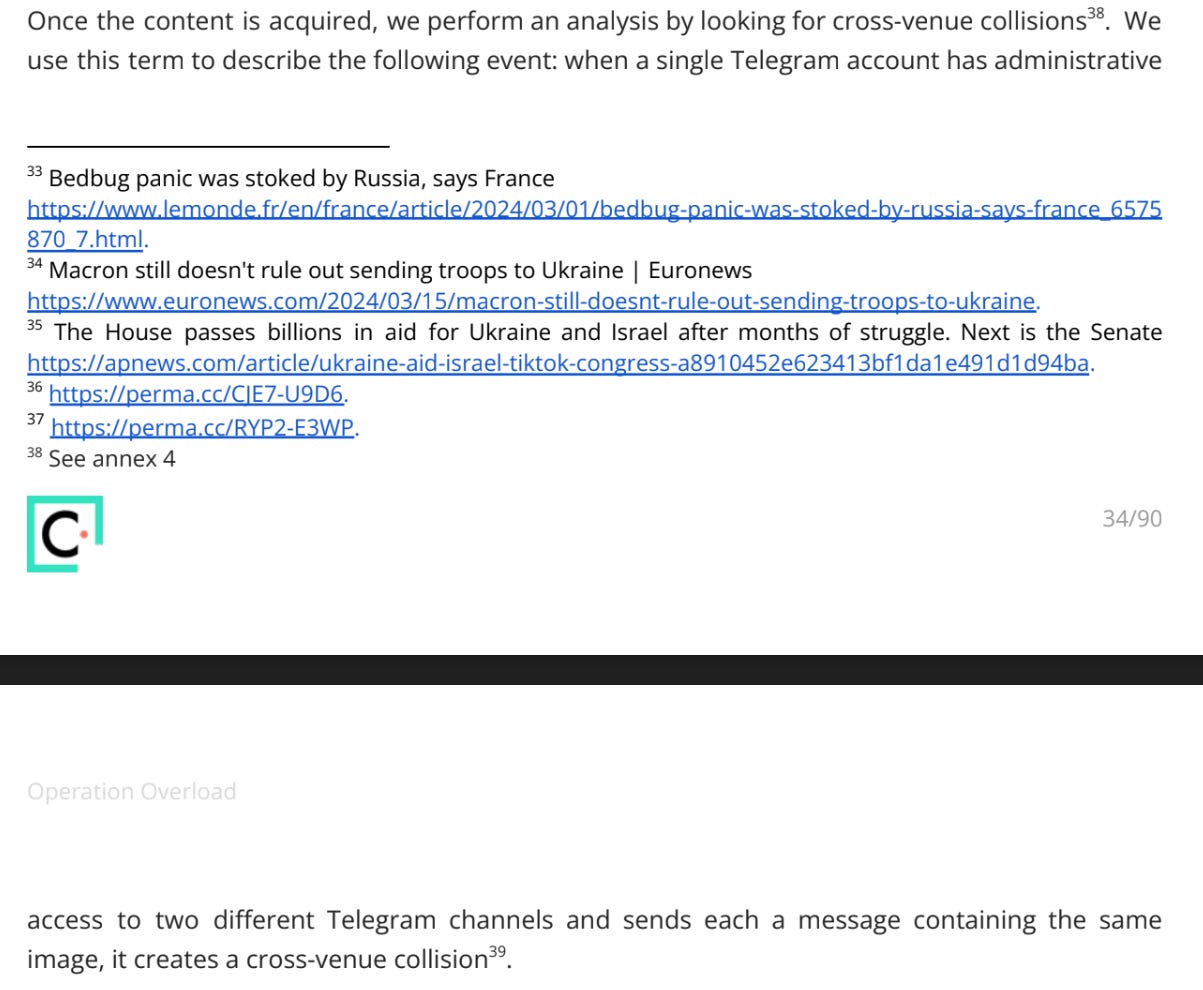
Task: Click the 'Macron still doesn't rule out' footnote text
Action: pos(400,271)
